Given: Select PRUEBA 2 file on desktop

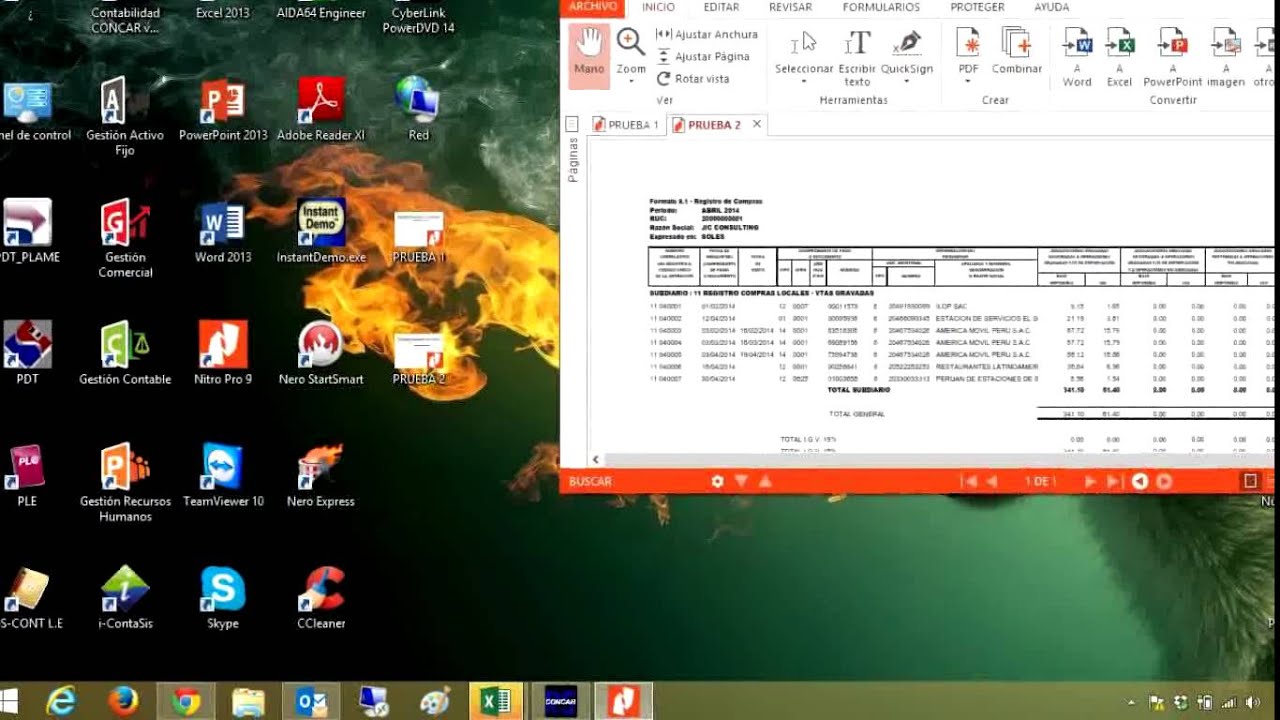Looking at the screenshot, I should pos(419,358).
